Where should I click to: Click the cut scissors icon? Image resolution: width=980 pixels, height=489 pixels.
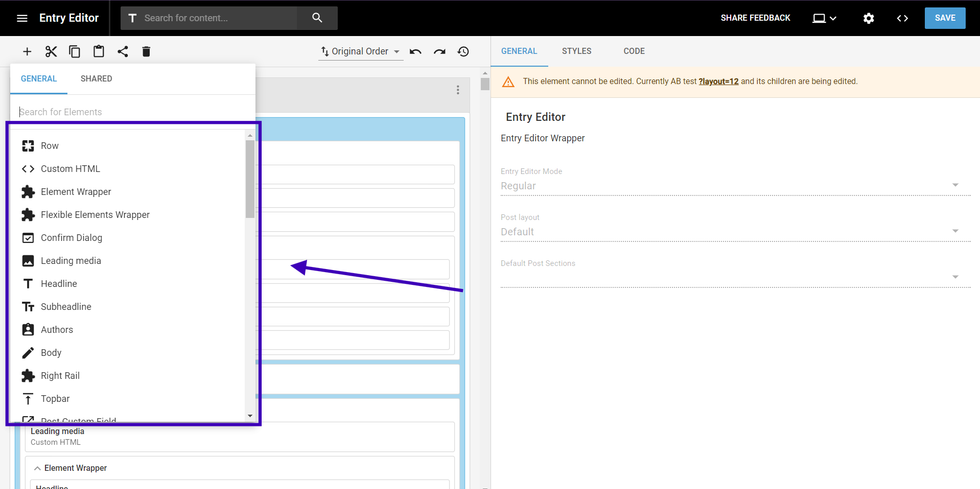tap(51, 52)
